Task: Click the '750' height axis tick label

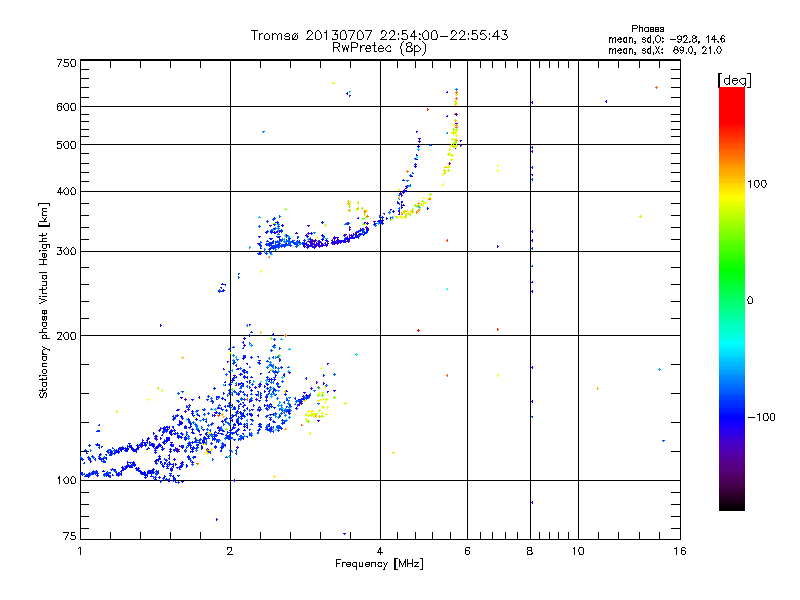Action: click(x=66, y=63)
